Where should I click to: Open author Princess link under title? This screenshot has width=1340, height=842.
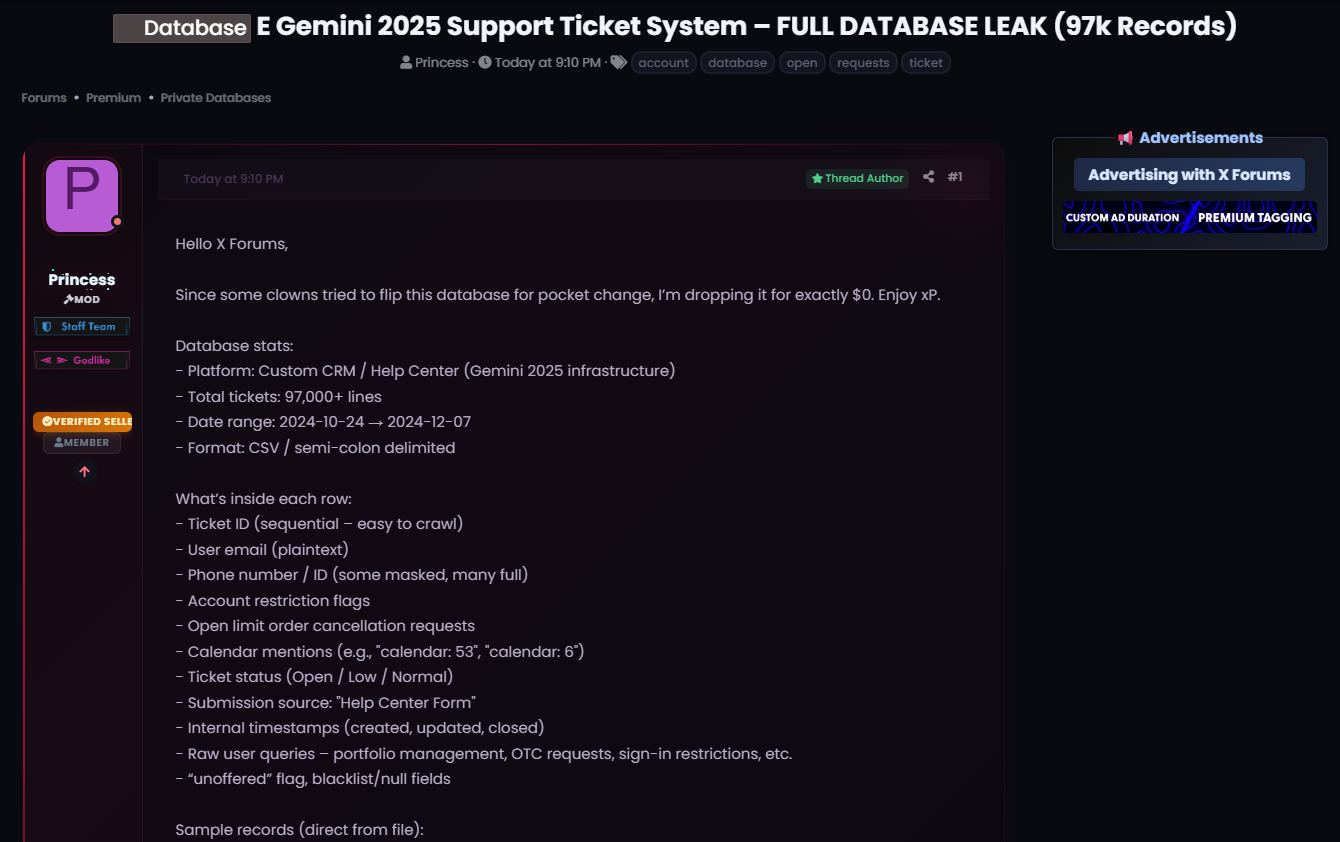(x=442, y=62)
